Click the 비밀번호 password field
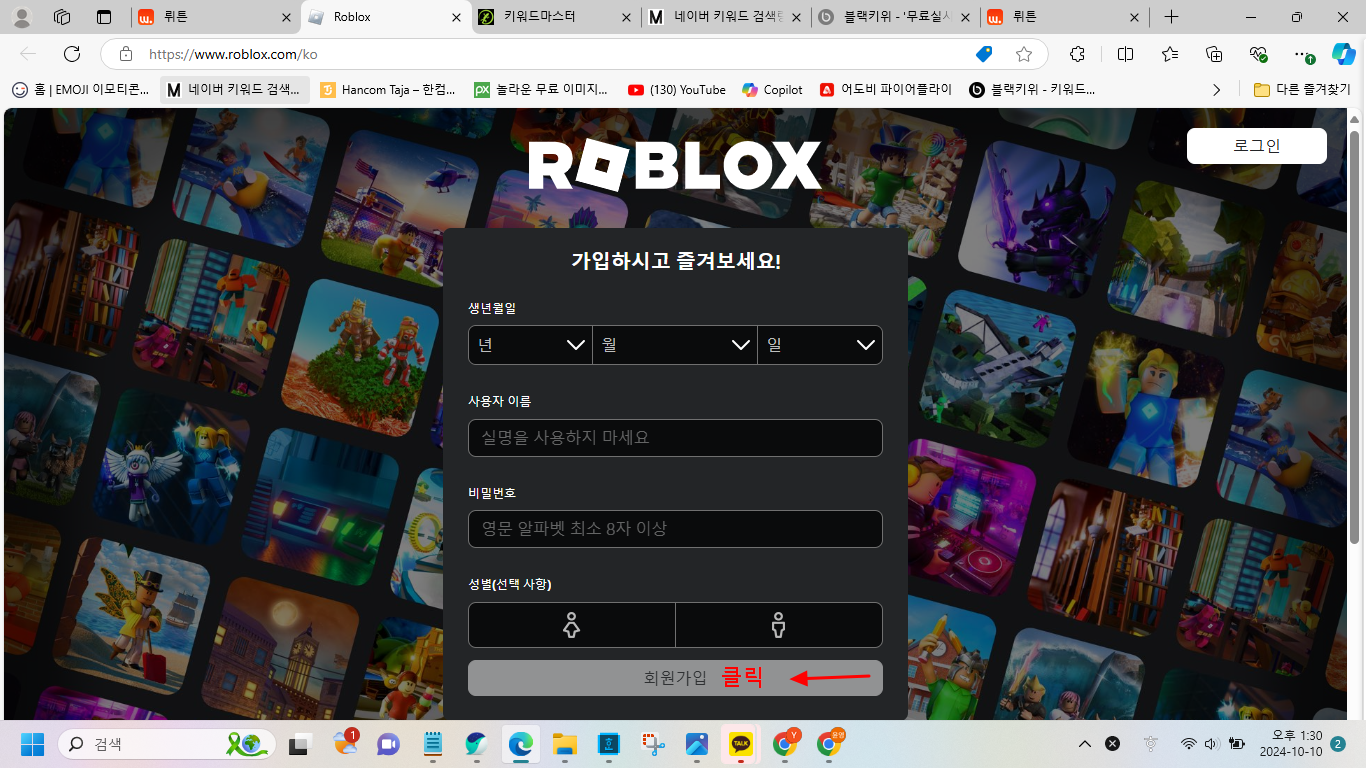The image size is (1366, 768). pos(675,529)
